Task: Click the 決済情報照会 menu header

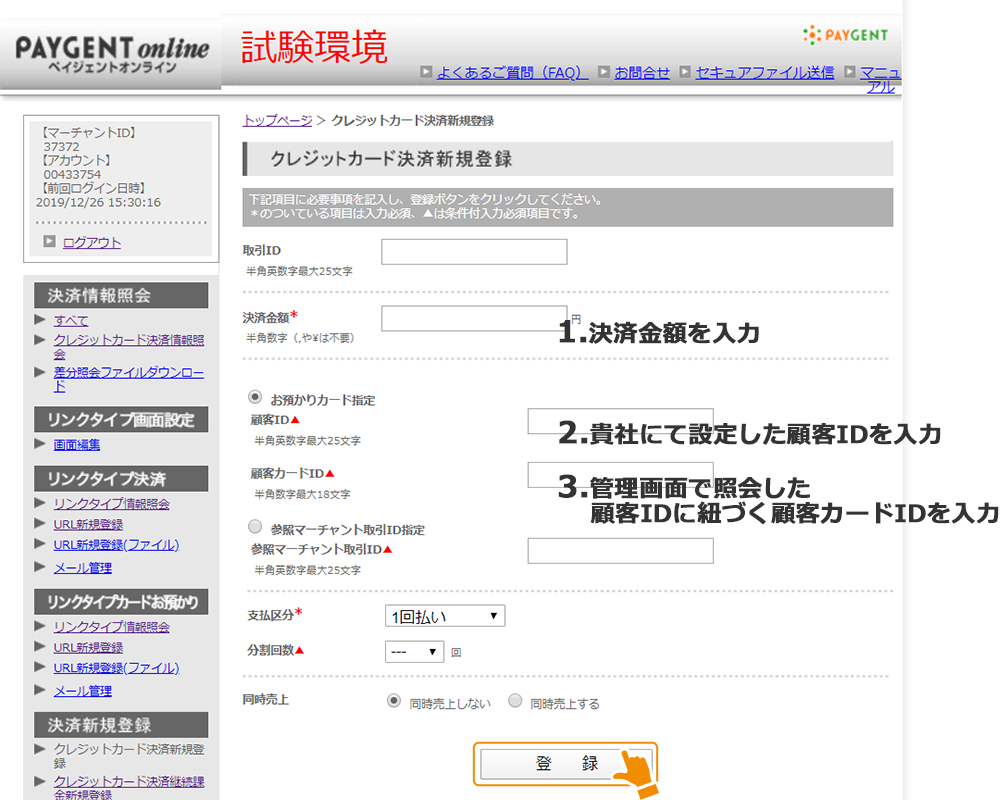Action: [121, 295]
